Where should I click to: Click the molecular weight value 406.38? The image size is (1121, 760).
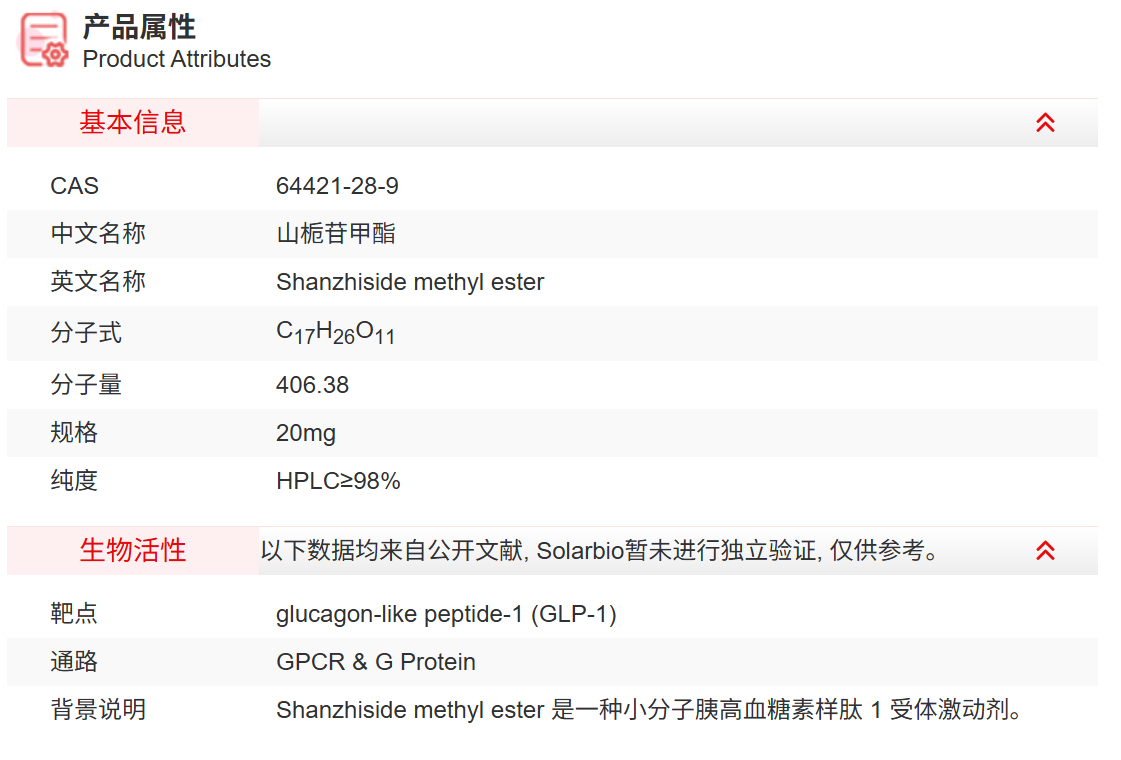click(x=312, y=385)
